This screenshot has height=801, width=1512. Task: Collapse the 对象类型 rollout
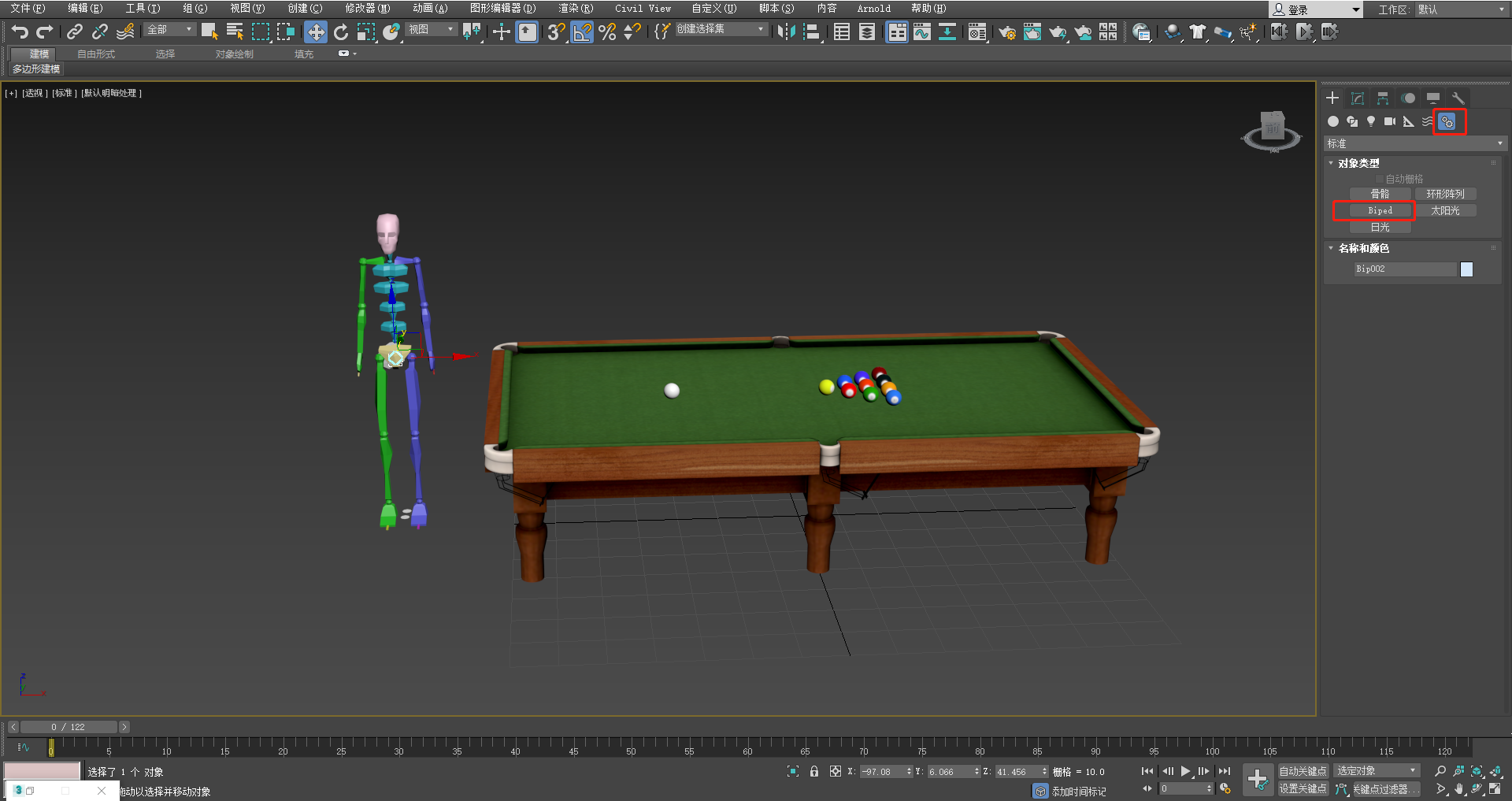pyautogui.click(x=1358, y=163)
